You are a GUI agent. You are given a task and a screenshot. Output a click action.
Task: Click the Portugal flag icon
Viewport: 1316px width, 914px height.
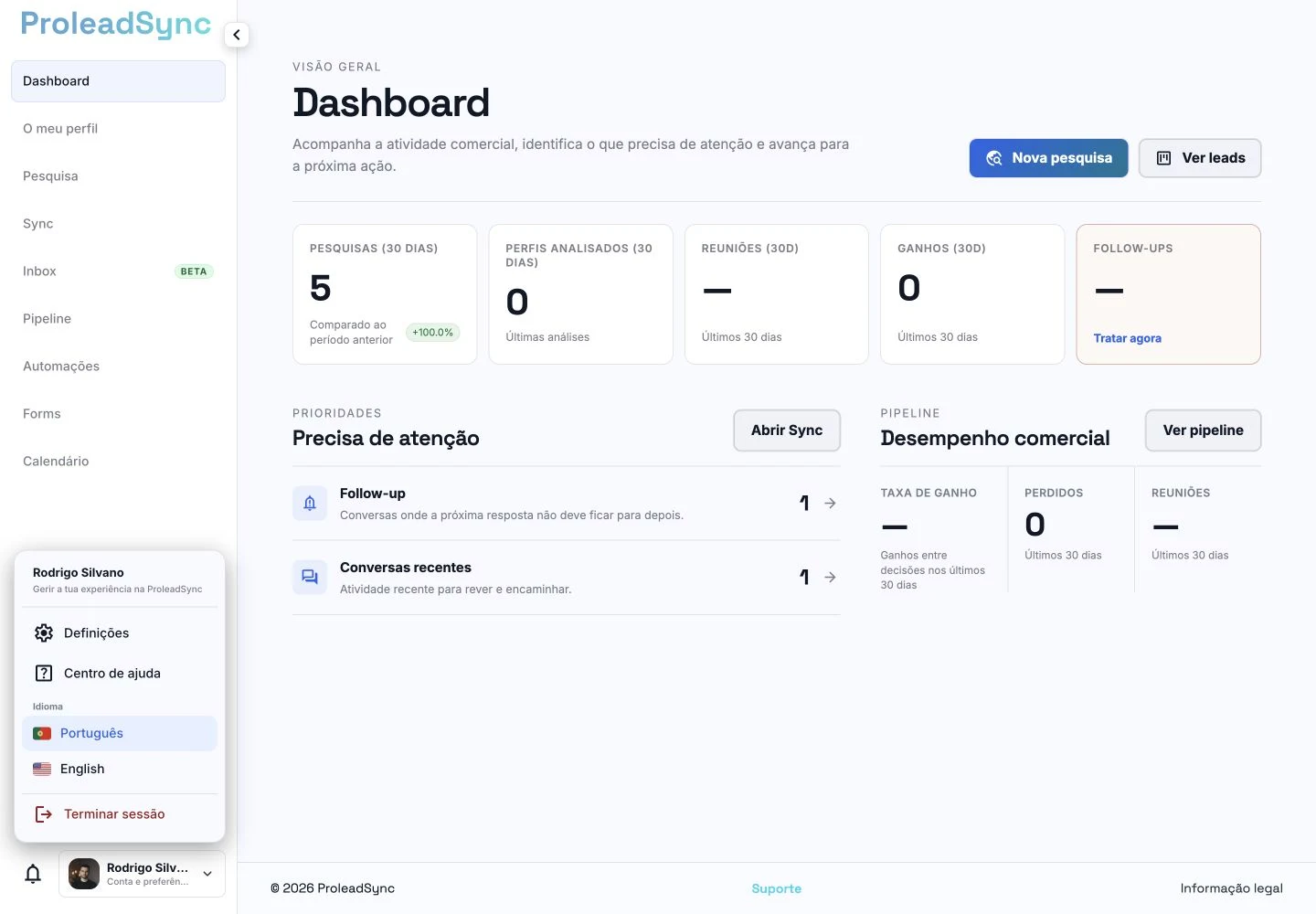pyautogui.click(x=42, y=734)
